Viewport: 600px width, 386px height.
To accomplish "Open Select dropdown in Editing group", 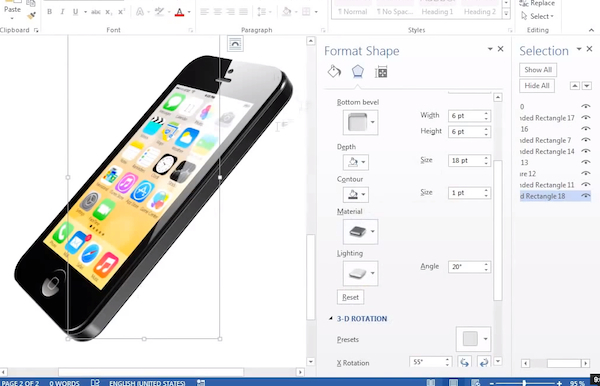I will tap(537, 16).
